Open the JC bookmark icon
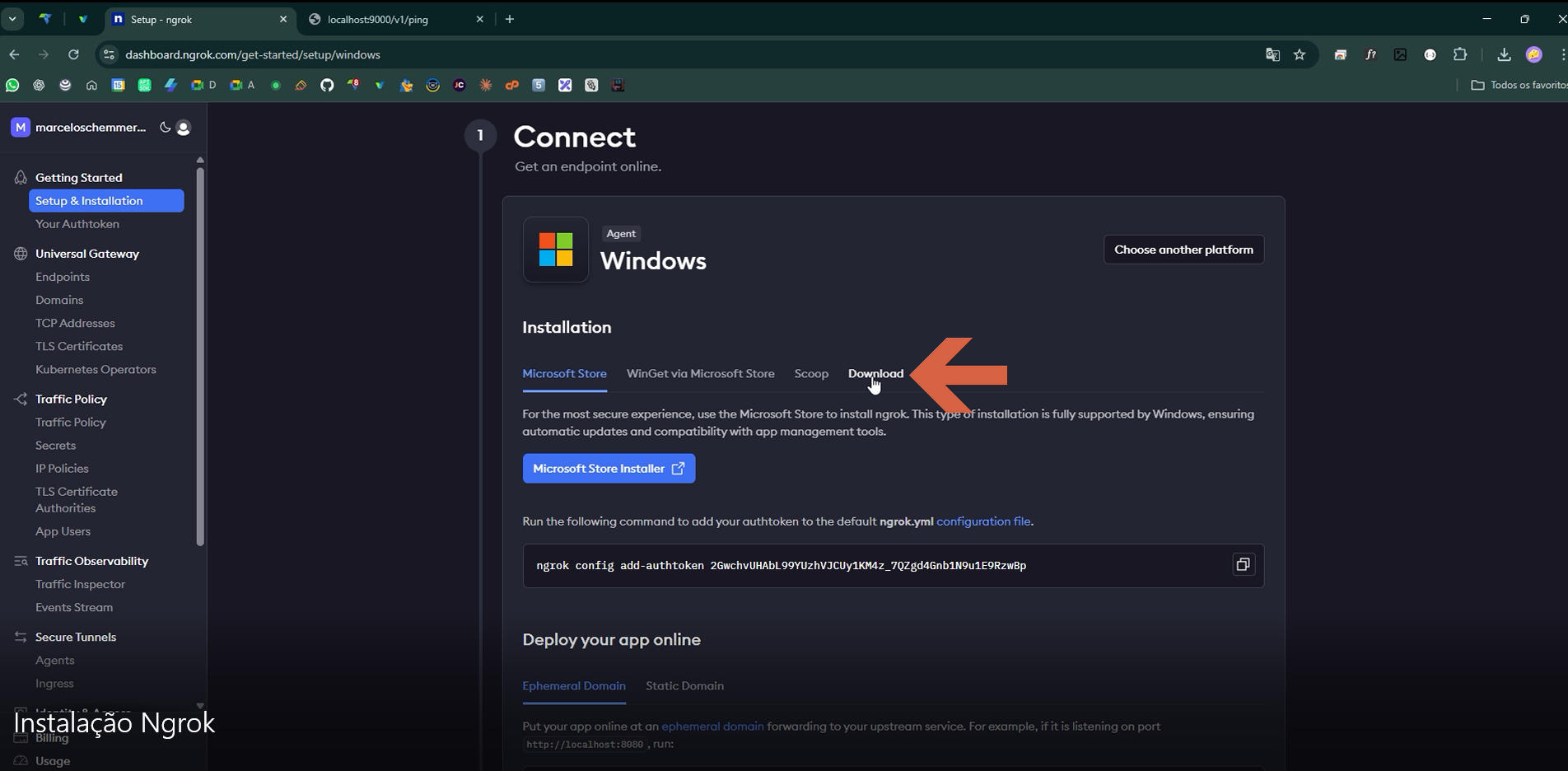The image size is (1568, 771). (x=460, y=85)
